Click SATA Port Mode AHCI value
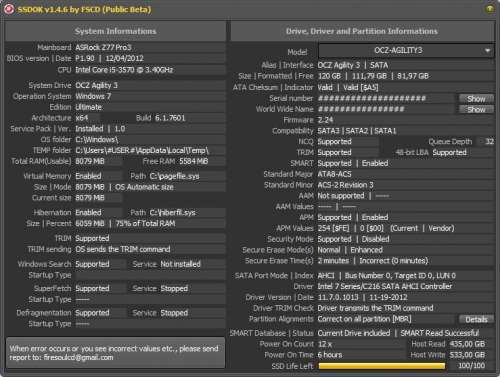The height and width of the screenshot is (377, 500). [326, 276]
